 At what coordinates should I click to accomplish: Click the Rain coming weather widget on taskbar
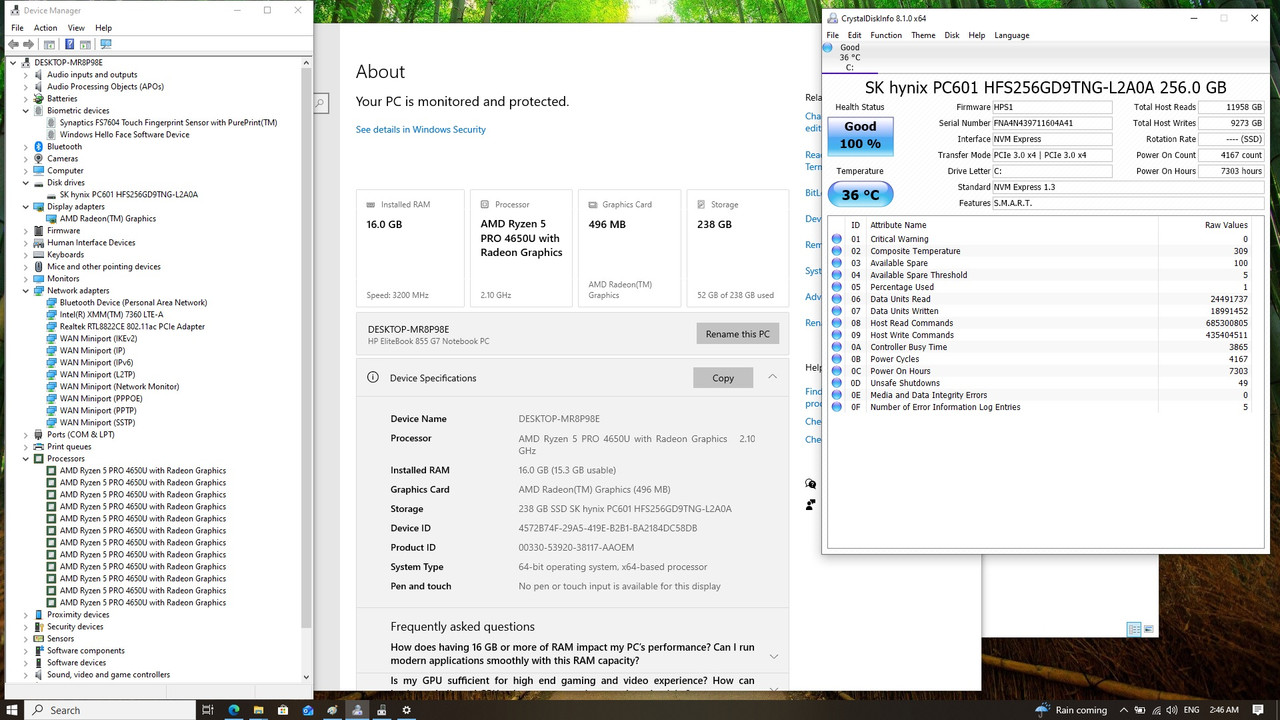pyautogui.click(x=1071, y=710)
